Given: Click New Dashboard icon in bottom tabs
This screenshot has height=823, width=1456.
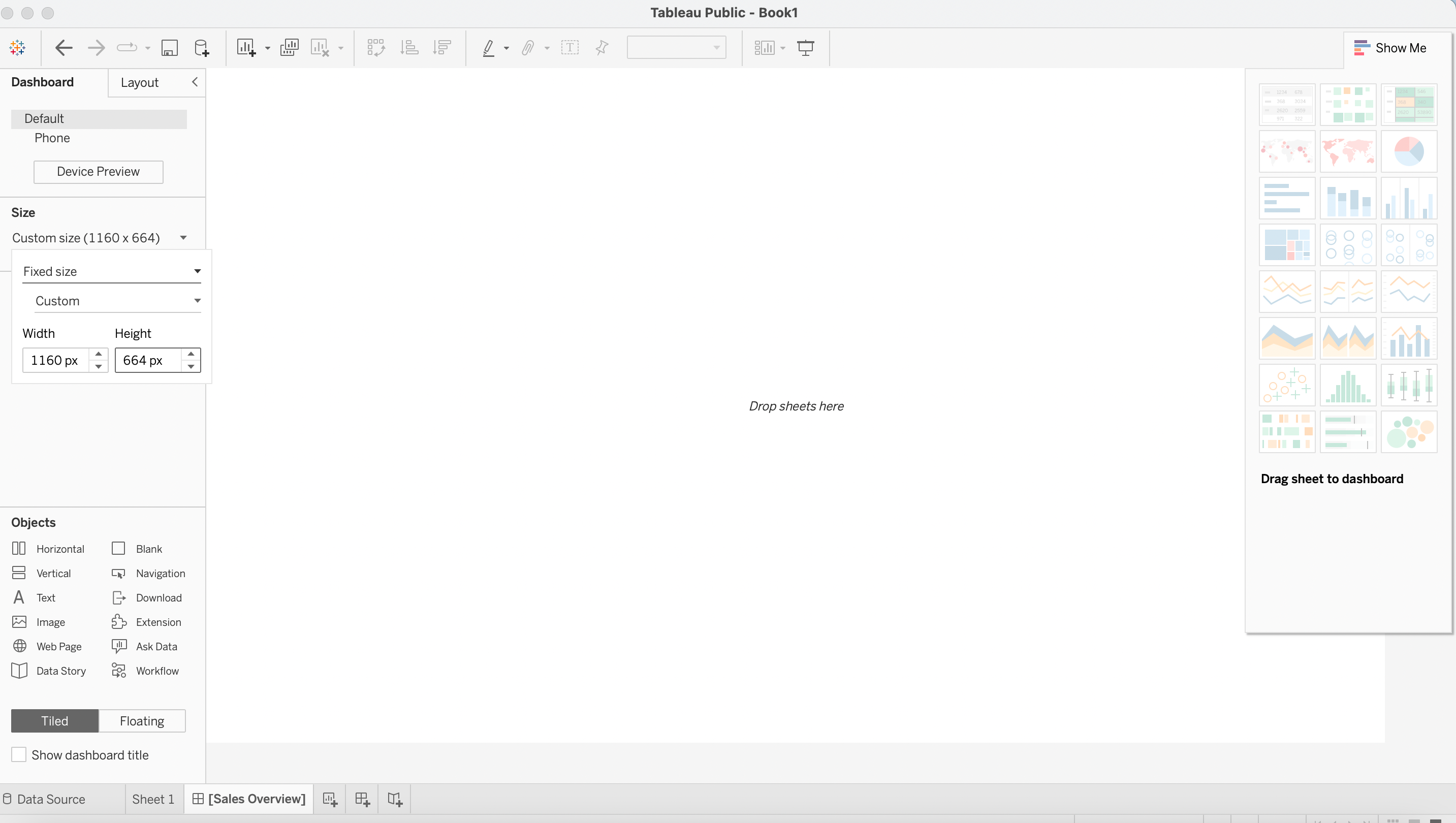Looking at the screenshot, I should click(x=362, y=799).
